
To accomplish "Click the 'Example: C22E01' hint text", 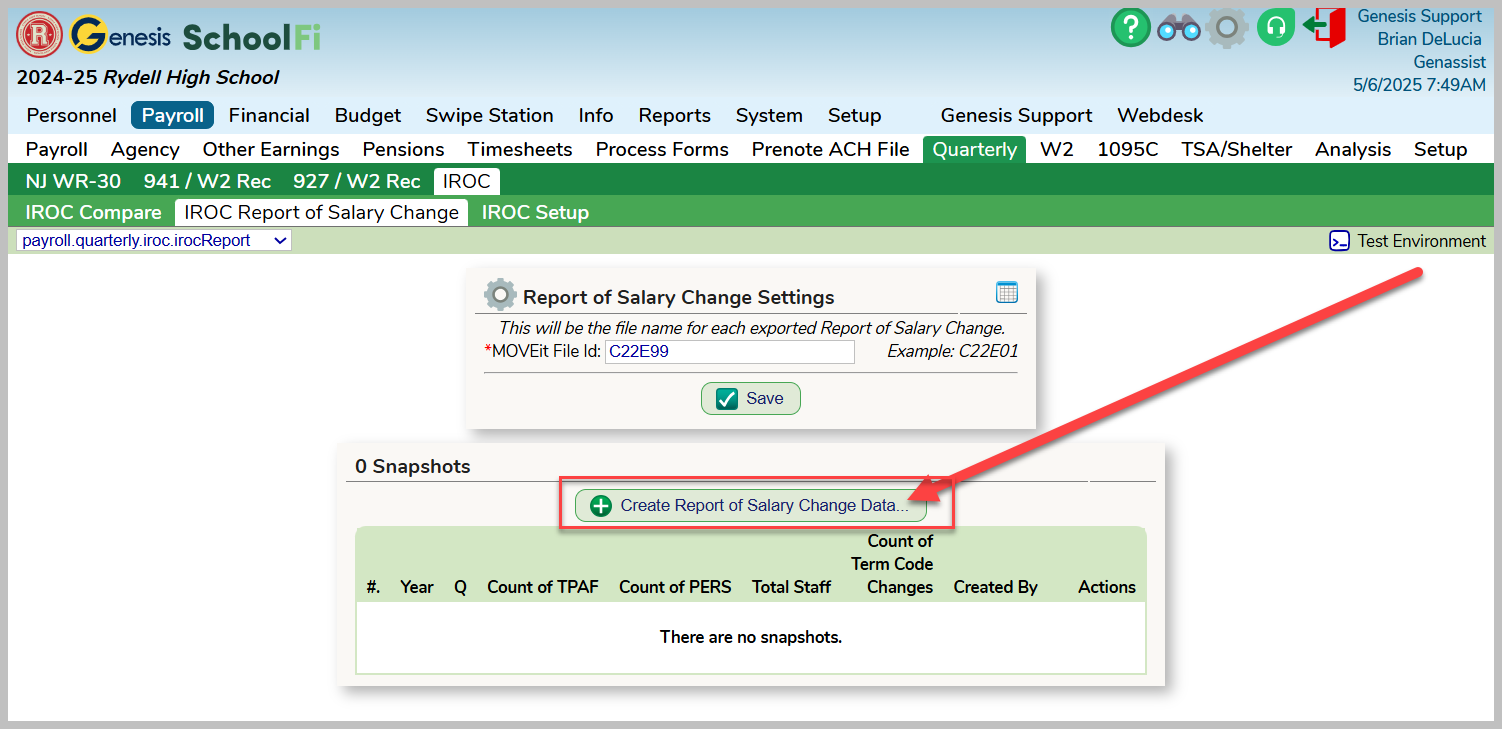I will point(953,351).
